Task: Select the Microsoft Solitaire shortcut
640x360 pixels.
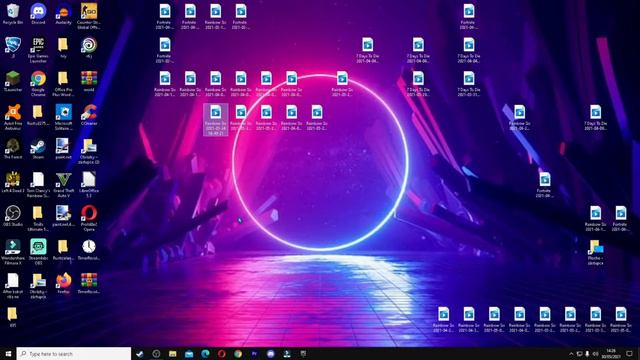Action: tap(63, 117)
